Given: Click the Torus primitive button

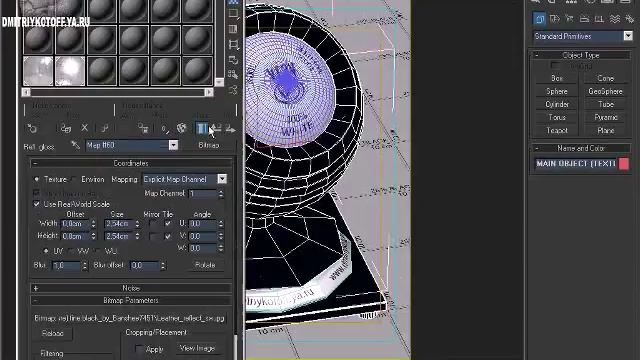Looking at the screenshot, I should point(557,118).
